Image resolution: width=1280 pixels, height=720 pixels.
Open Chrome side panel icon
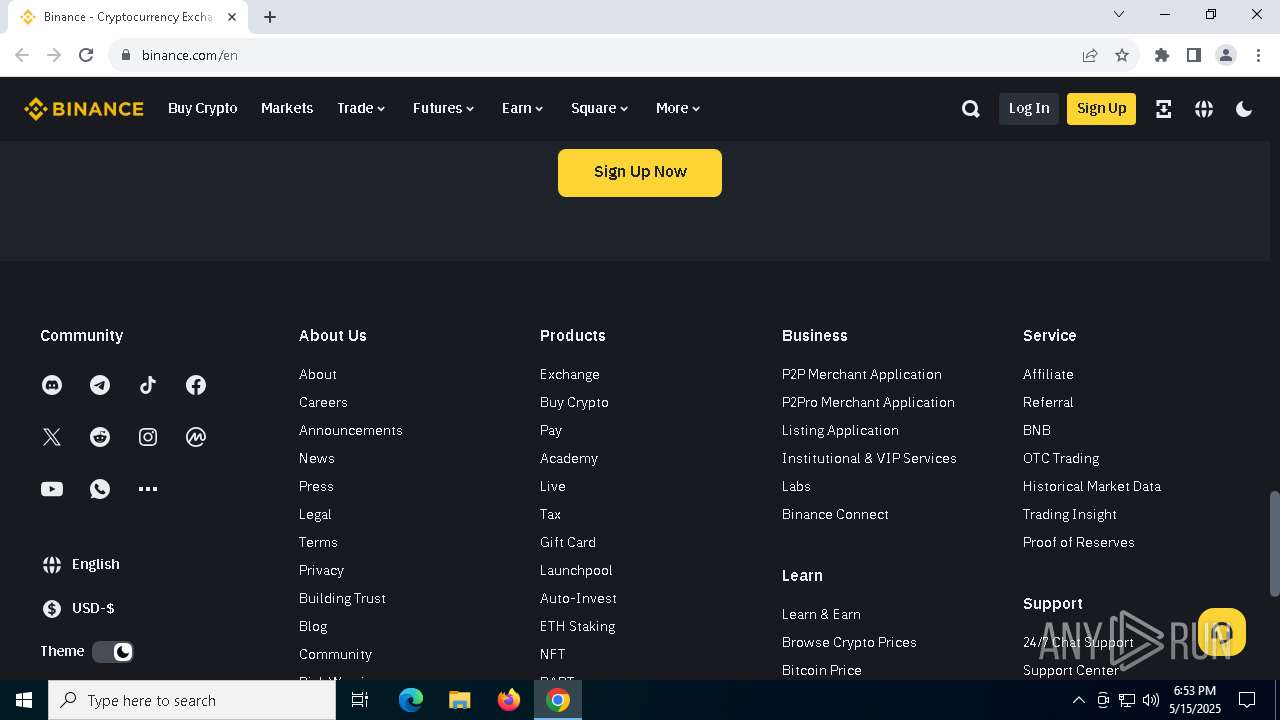coord(1194,55)
